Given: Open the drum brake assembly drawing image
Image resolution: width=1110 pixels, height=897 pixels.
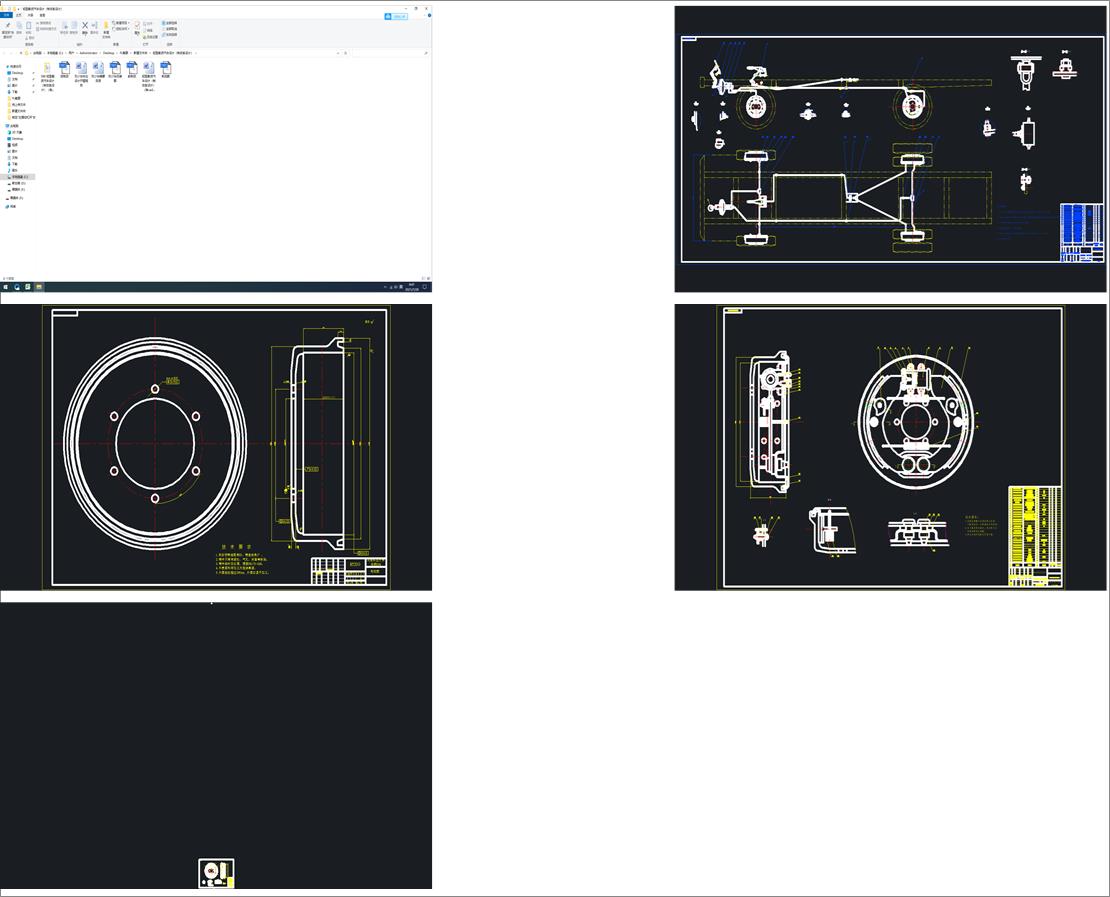Looking at the screenshot, I should (x=890, y=447).
